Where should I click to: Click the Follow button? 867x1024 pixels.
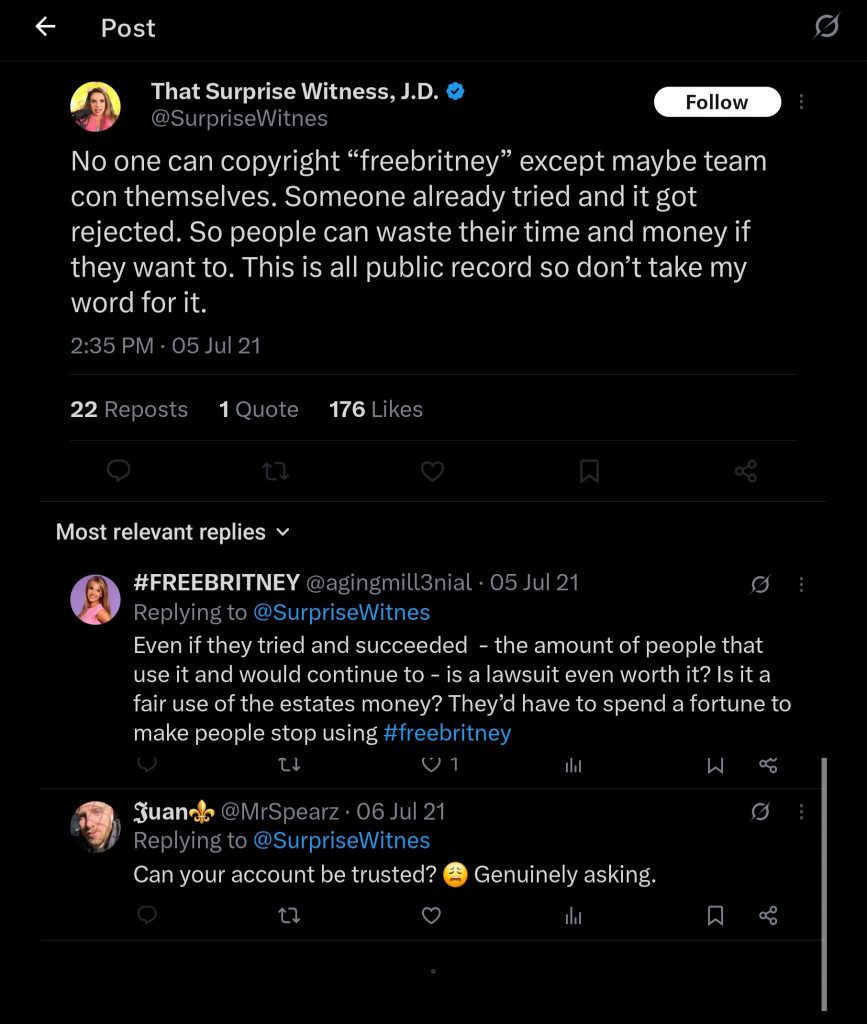point(716,102)
